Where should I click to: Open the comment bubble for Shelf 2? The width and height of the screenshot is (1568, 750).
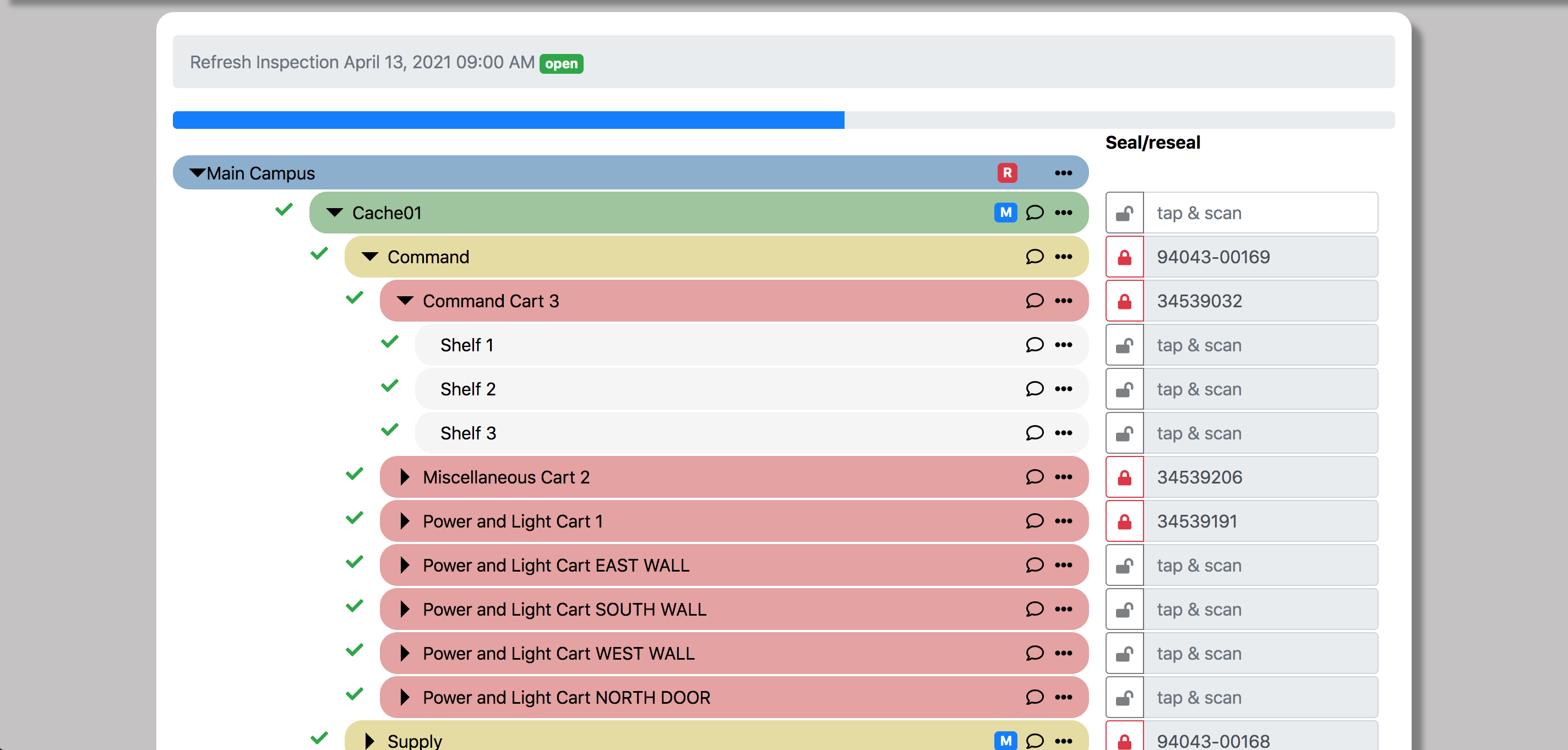pos(1034,388)
